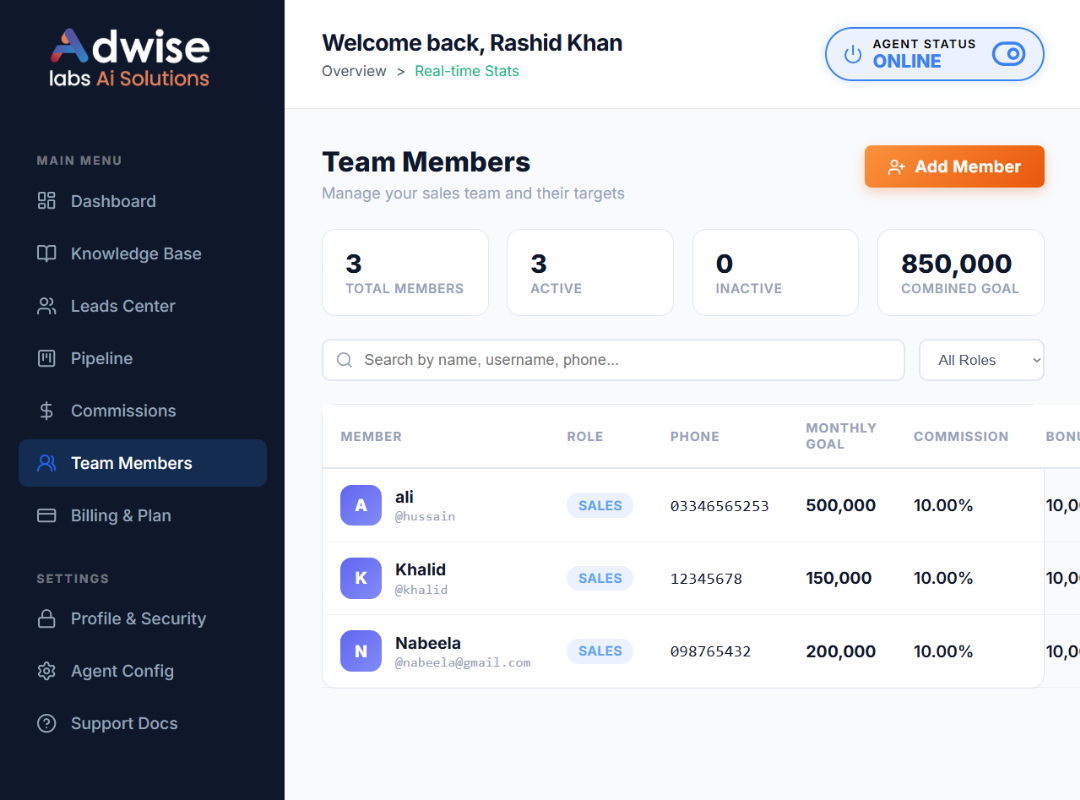This screenshot has width=1080, height=800.
Task: Click phone number 12345678
Action: 706,579
